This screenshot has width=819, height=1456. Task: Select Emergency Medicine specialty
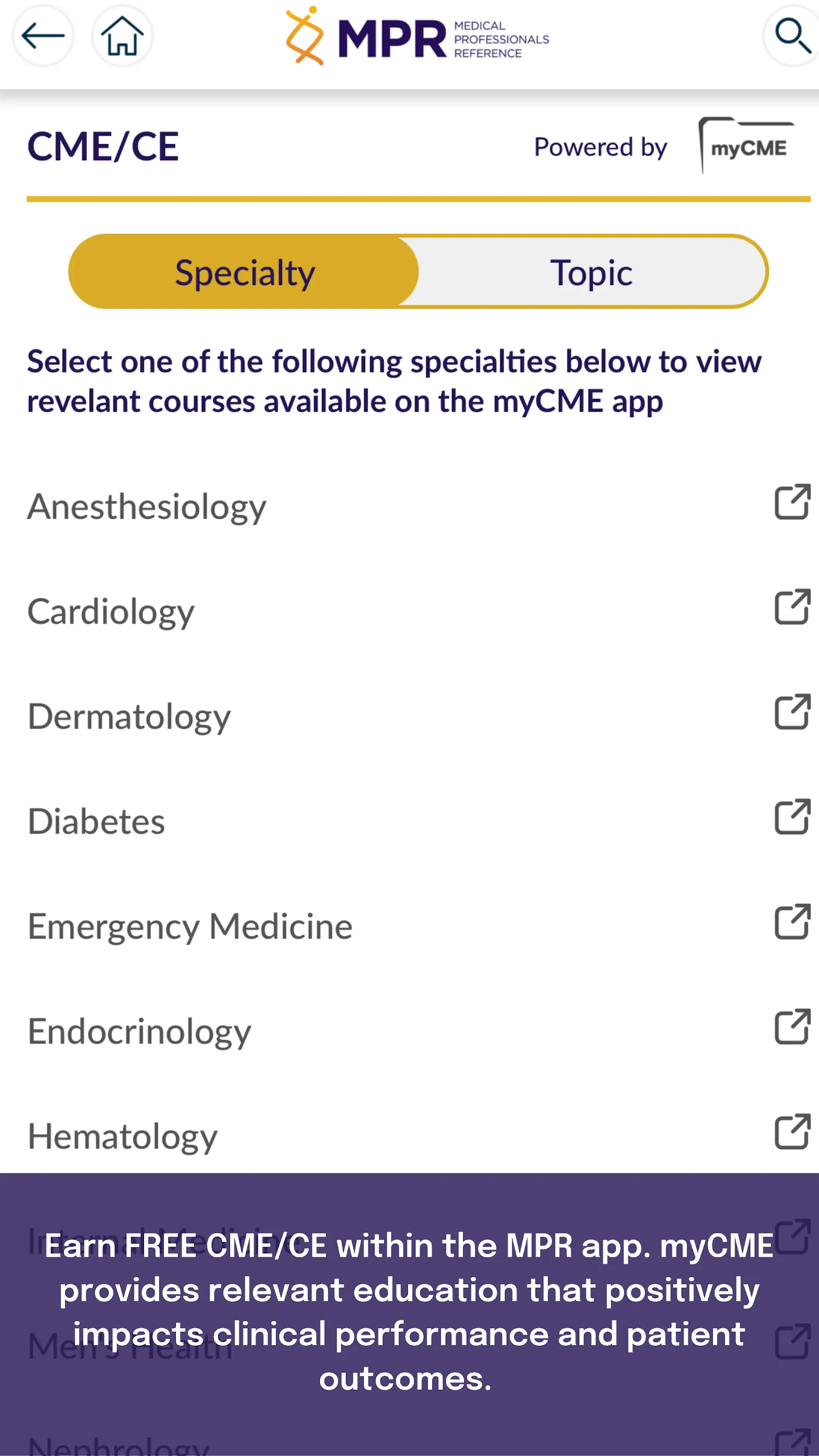pyautogui.click(x=190, y=926)
